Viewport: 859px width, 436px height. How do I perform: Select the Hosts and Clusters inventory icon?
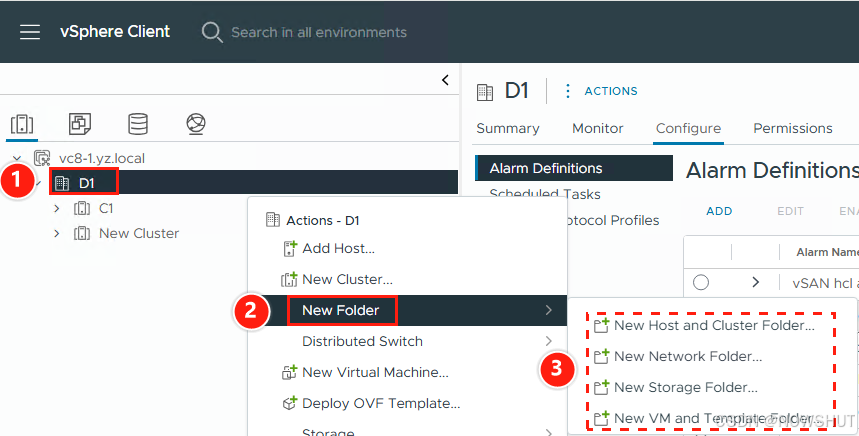(x=21, y=124)
